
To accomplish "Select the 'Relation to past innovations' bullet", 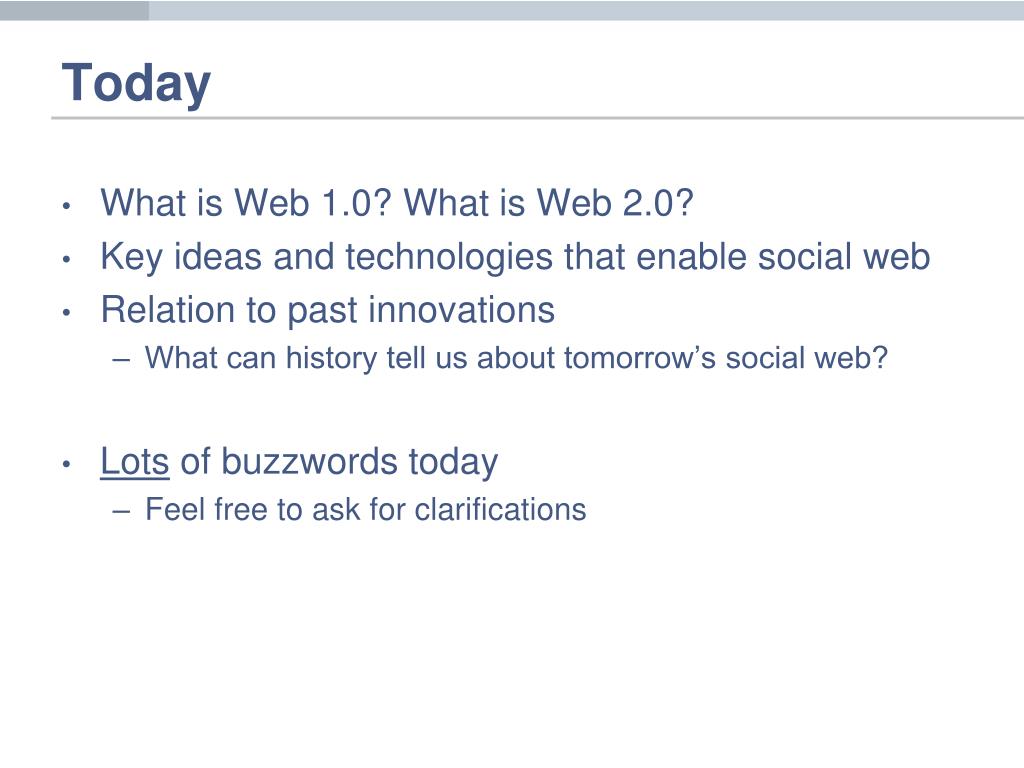I will pos(328,310).
